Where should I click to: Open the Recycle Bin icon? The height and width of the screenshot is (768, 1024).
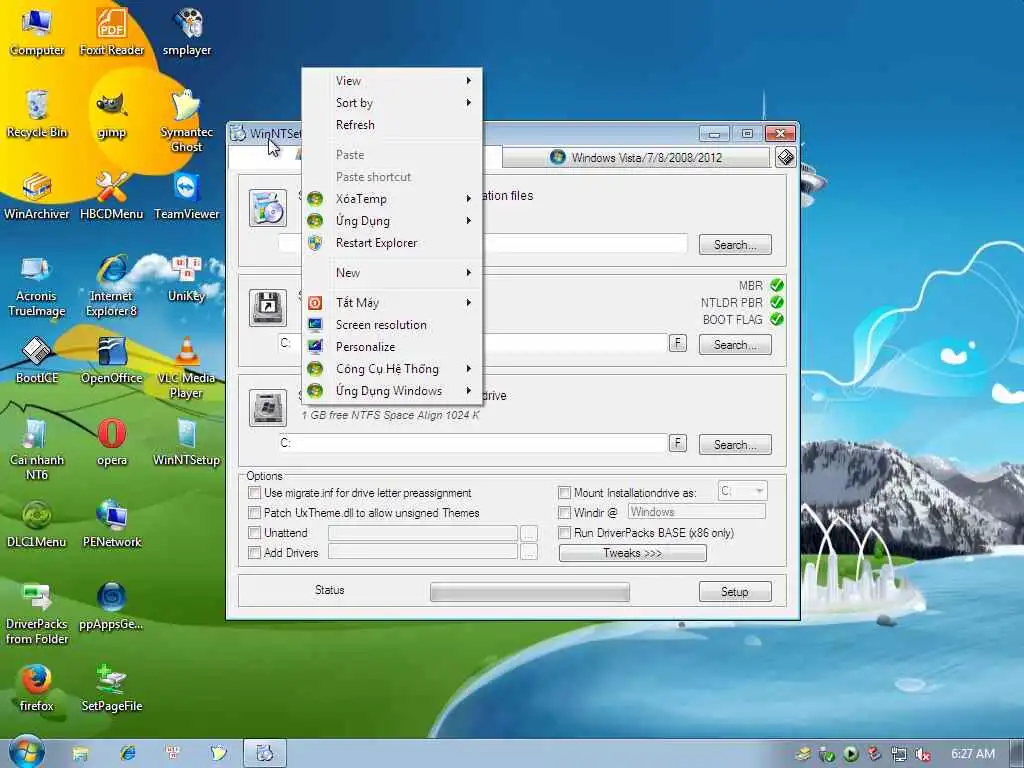[x=37, y=114]
